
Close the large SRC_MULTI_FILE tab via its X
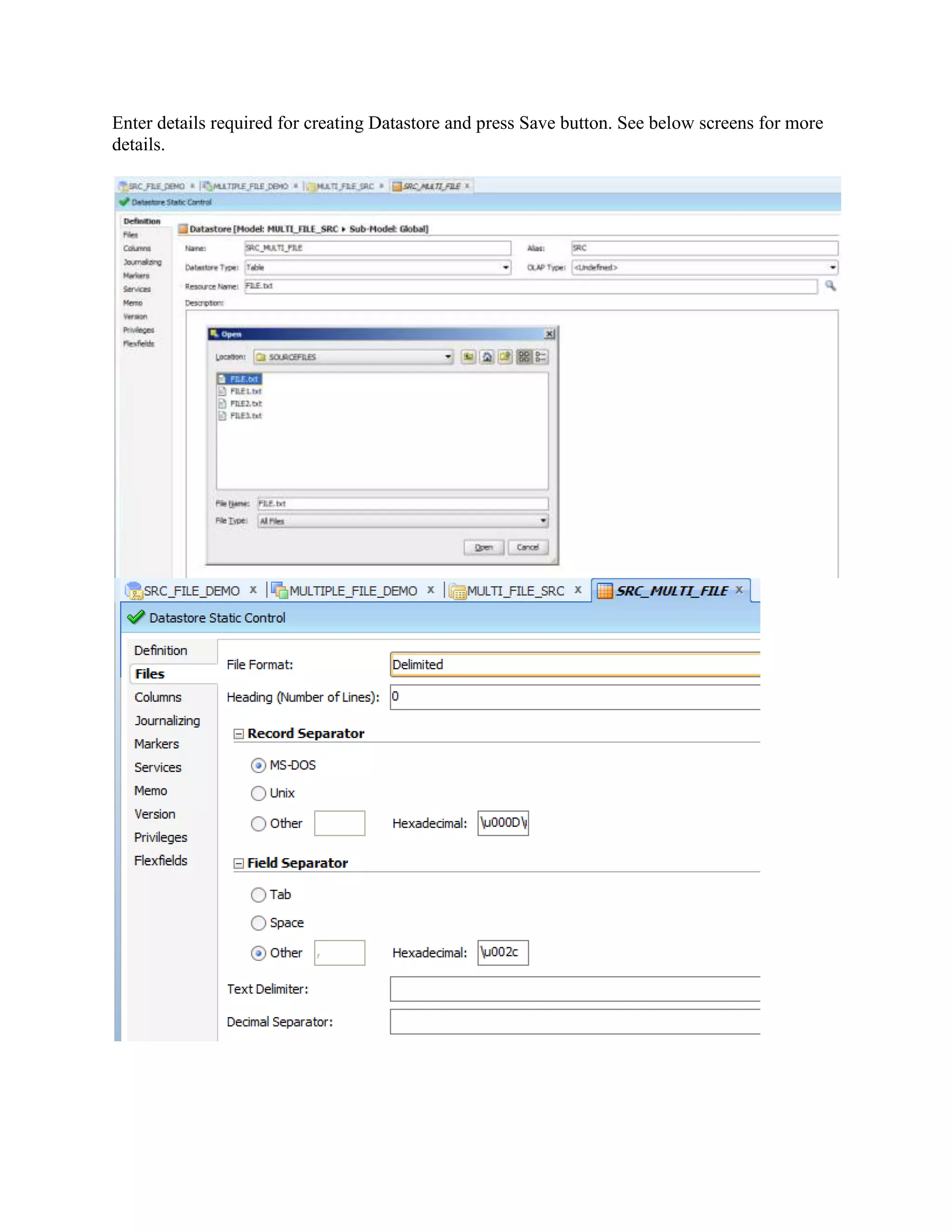point(740,590)
